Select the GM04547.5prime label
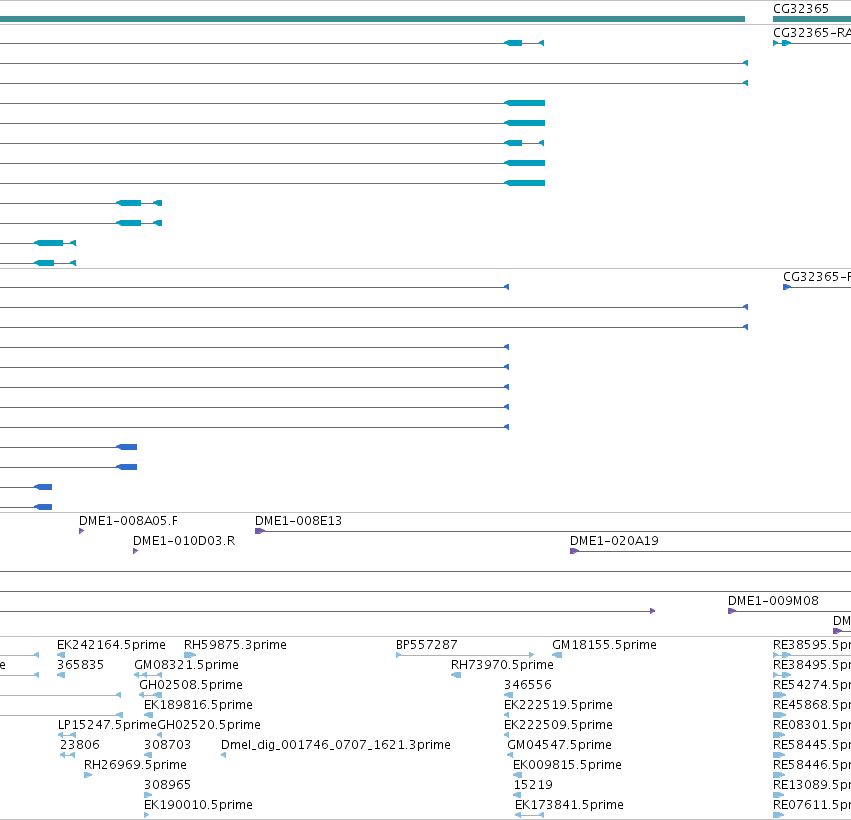This screenshot has height=820, width=851. tap(559, 745)
